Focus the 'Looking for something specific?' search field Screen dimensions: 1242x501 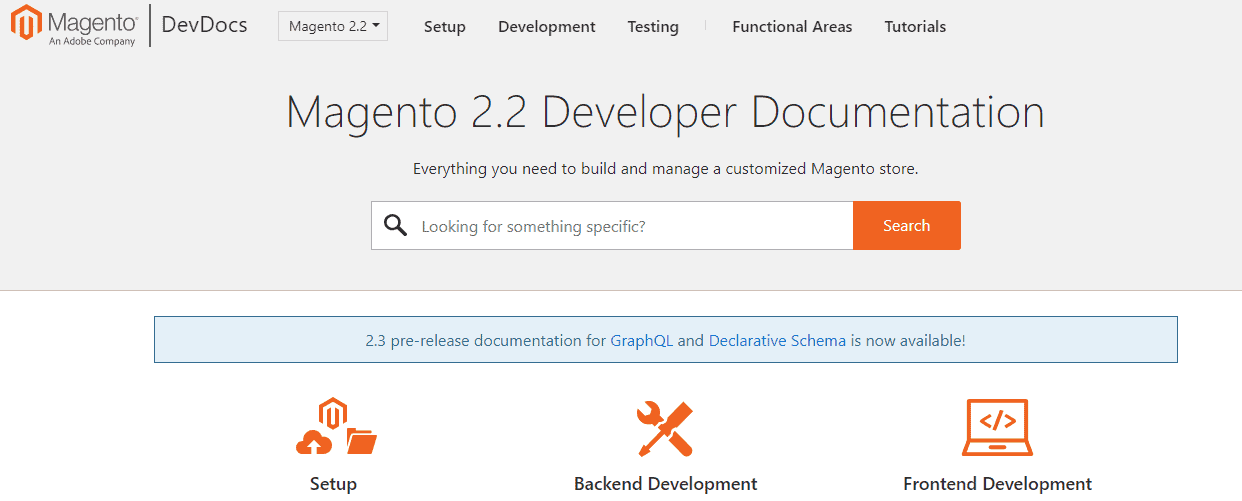pyautogui.click(x=630, y=226)
